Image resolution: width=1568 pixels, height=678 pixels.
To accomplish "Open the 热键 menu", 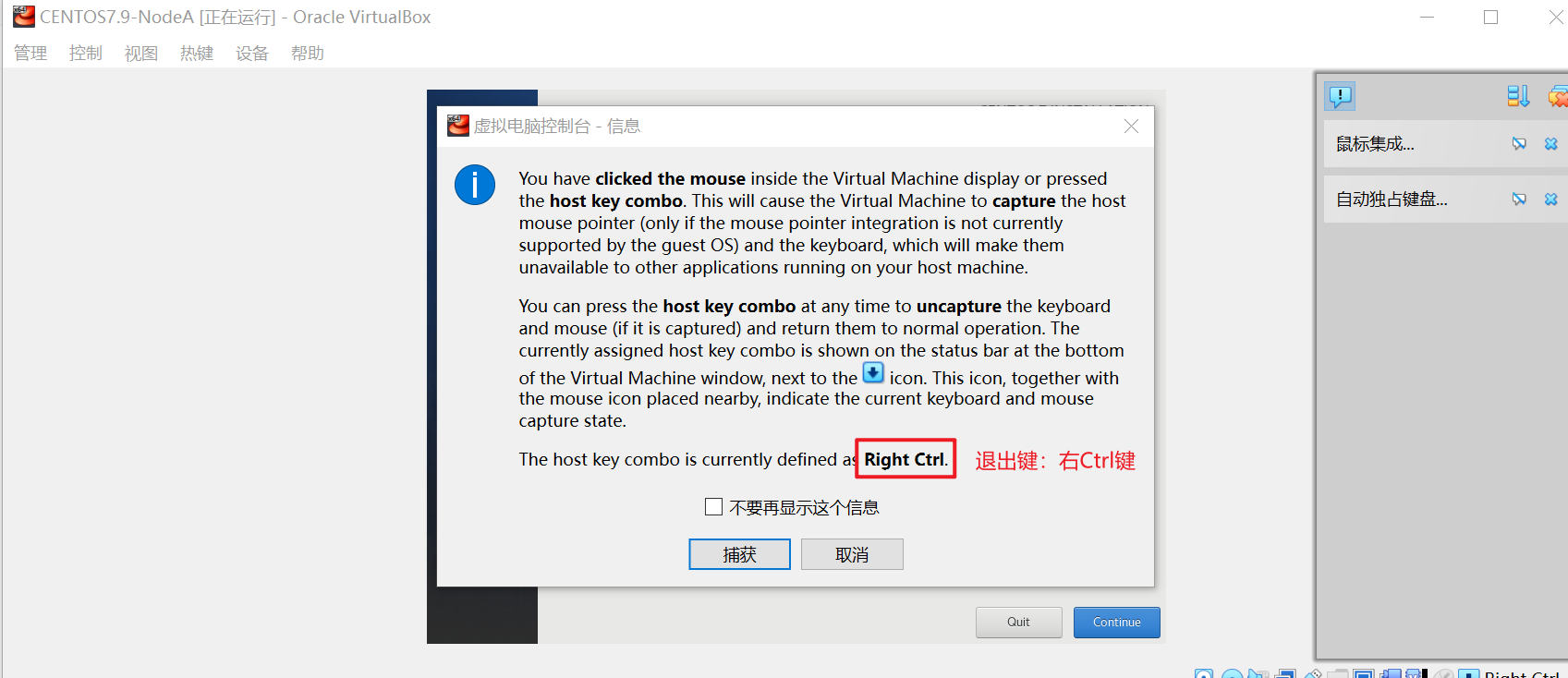I will pos(197,54).
